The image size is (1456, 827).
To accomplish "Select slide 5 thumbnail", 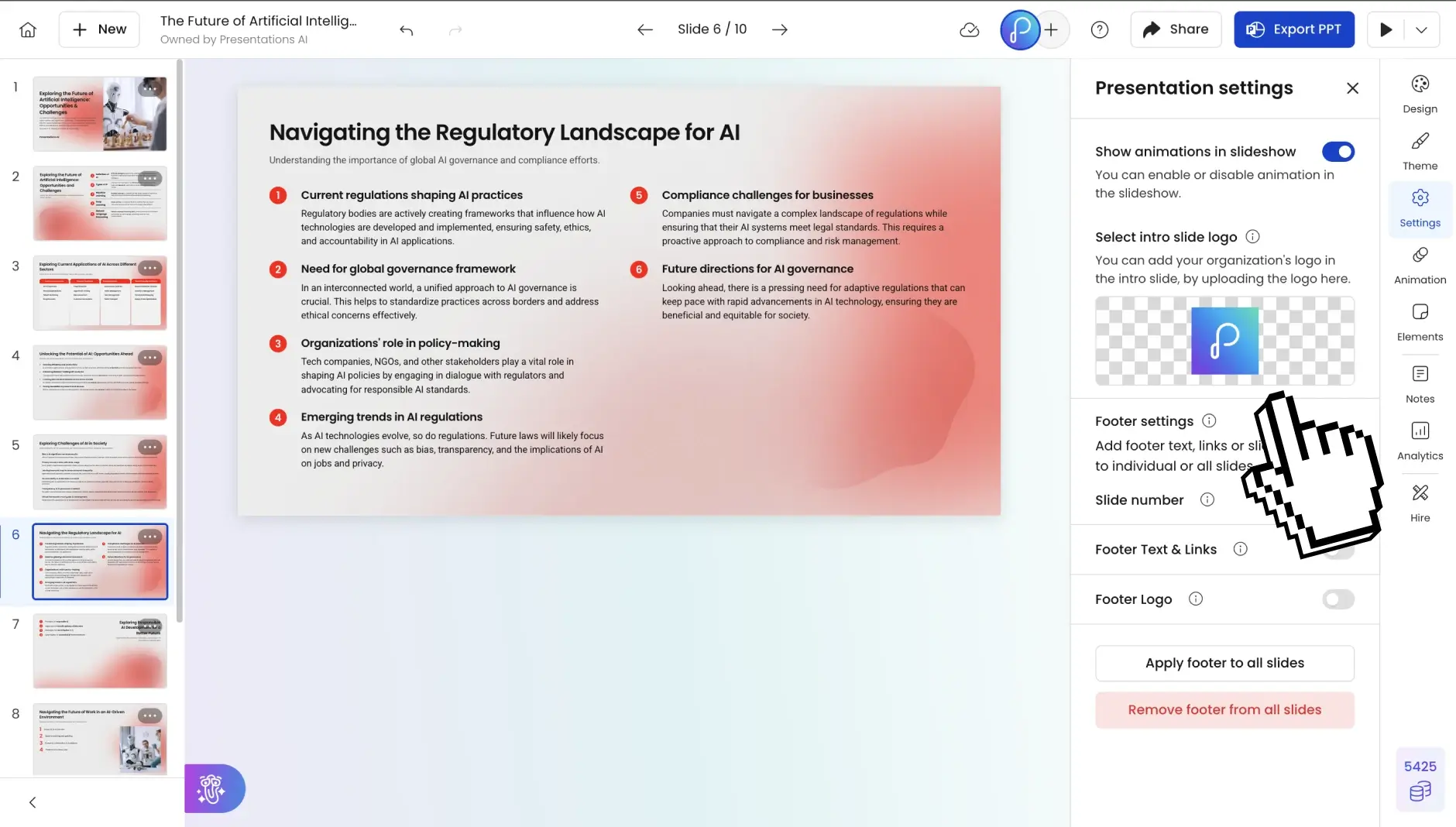I will coord(100,472).
